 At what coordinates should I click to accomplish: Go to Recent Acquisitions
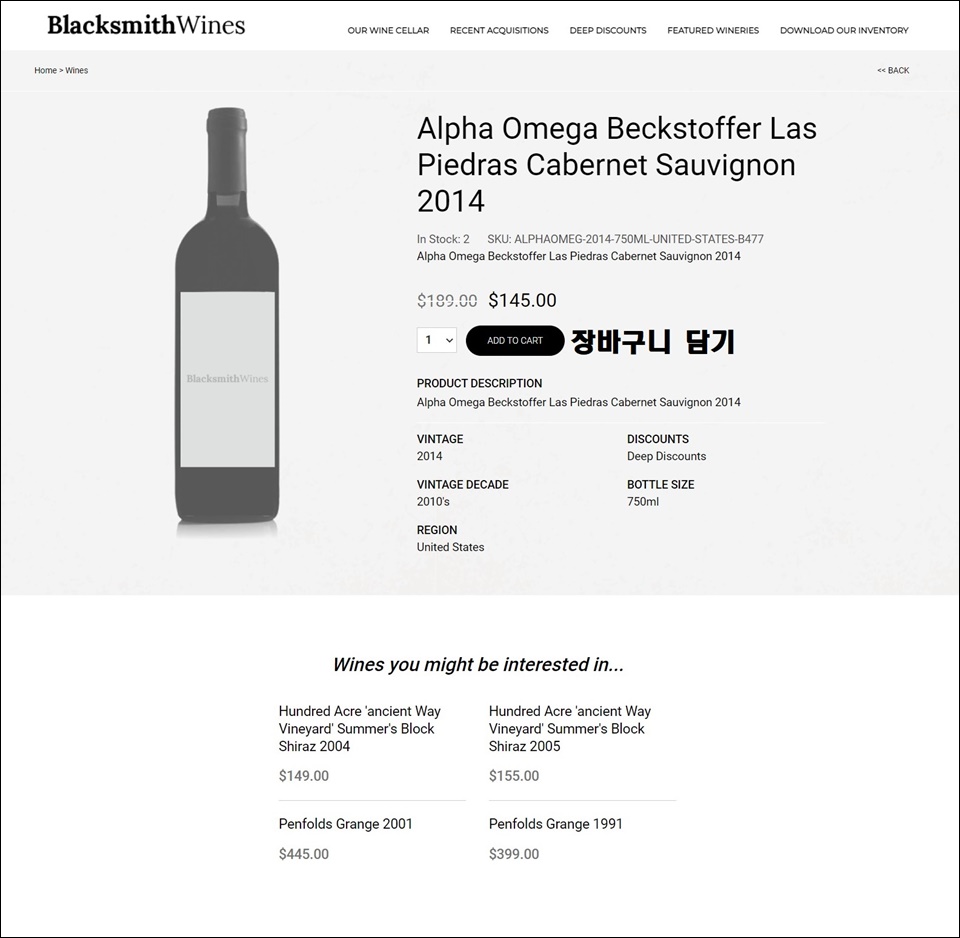[x=499, y=30]
